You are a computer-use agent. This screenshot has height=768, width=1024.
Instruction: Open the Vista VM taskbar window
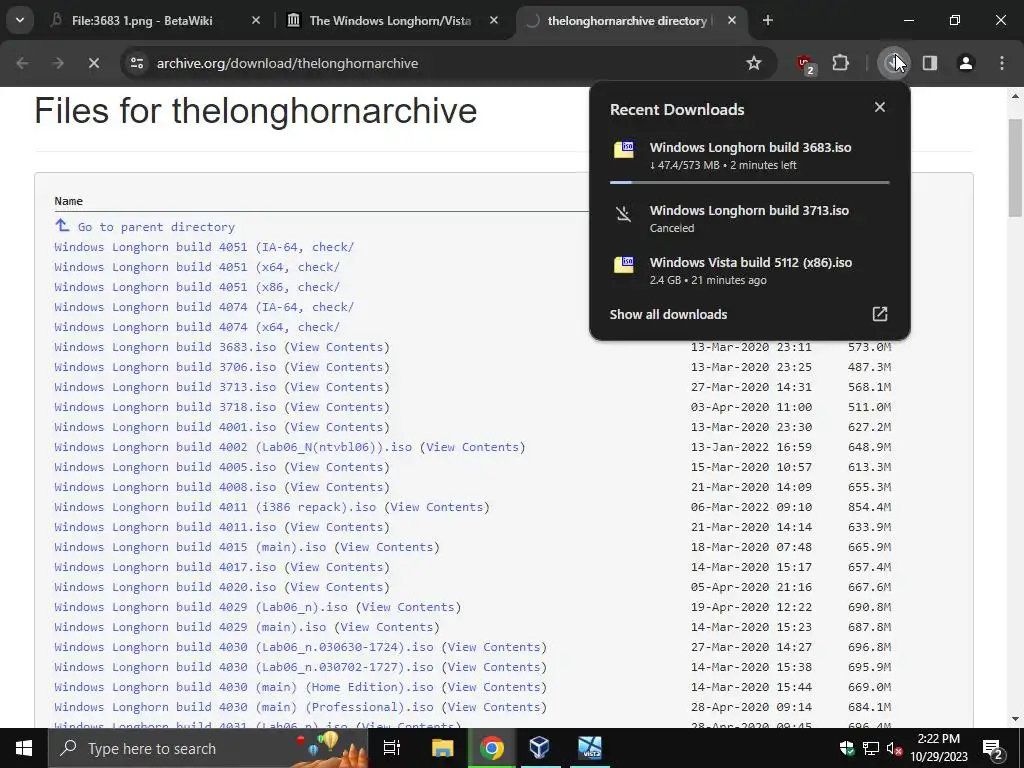[x=589, y=748]
